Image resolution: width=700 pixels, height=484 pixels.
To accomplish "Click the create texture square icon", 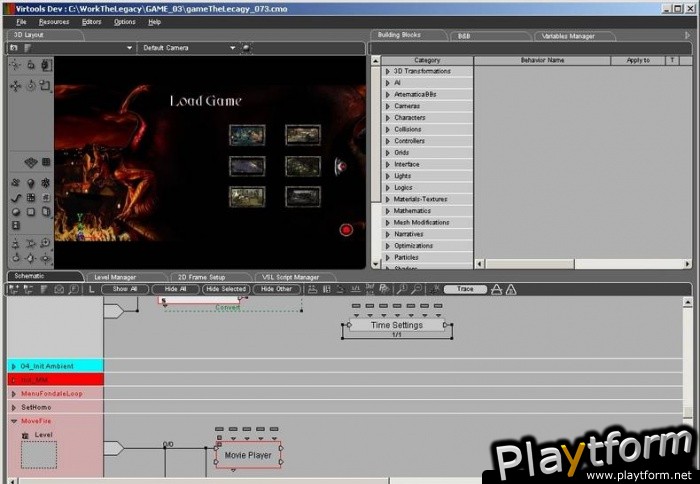I will [30, 212].
